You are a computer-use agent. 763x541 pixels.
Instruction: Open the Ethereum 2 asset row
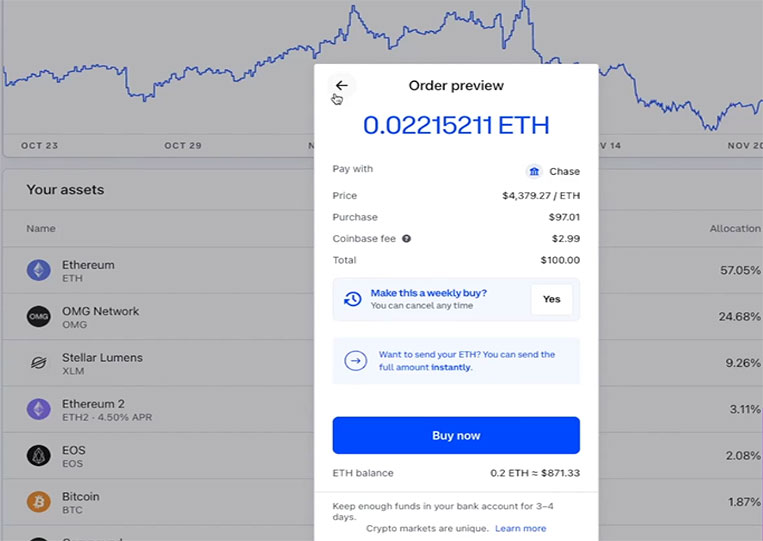click(158, 410)
